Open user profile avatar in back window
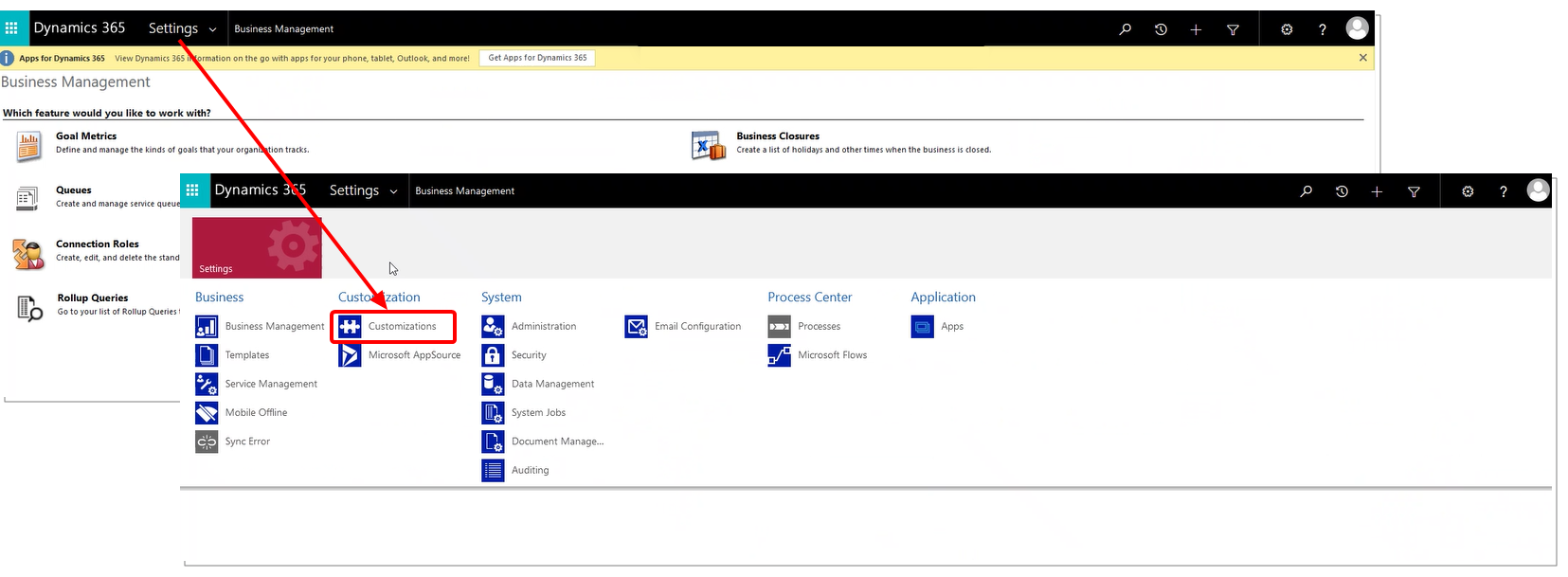This screenshot has width=1568, height=577. [1357, 28]
